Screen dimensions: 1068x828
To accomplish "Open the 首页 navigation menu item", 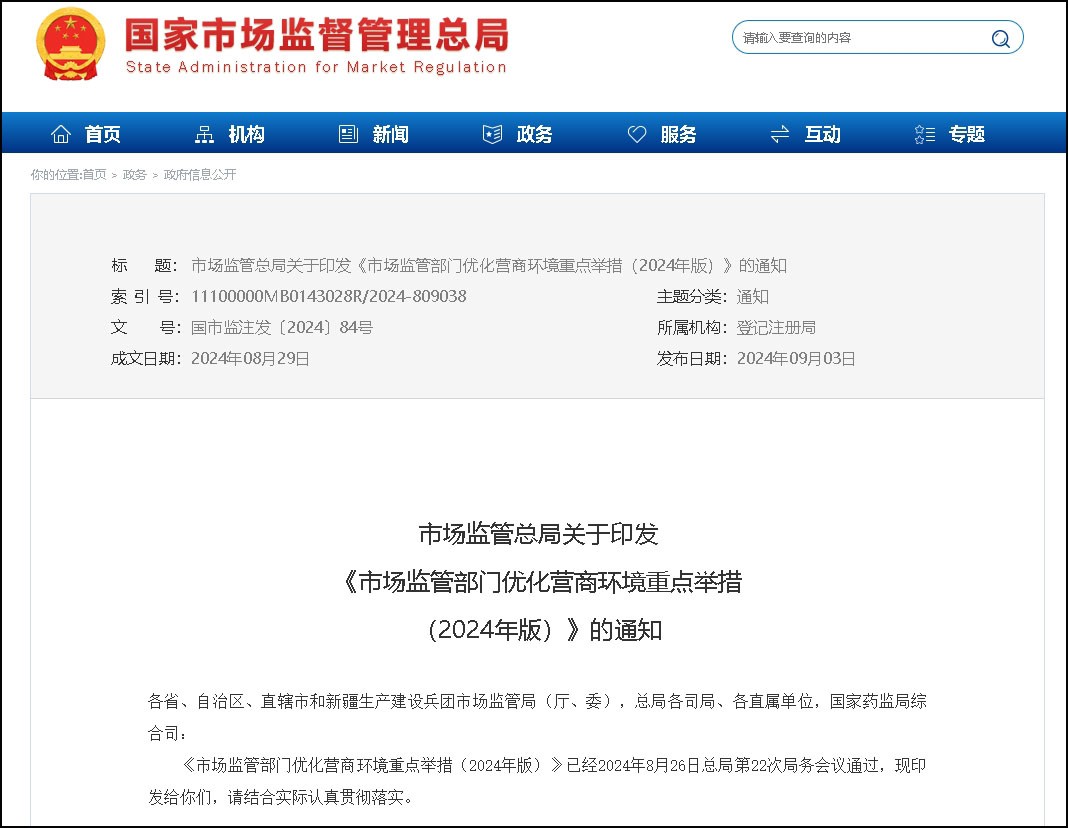I will point(103,134).
